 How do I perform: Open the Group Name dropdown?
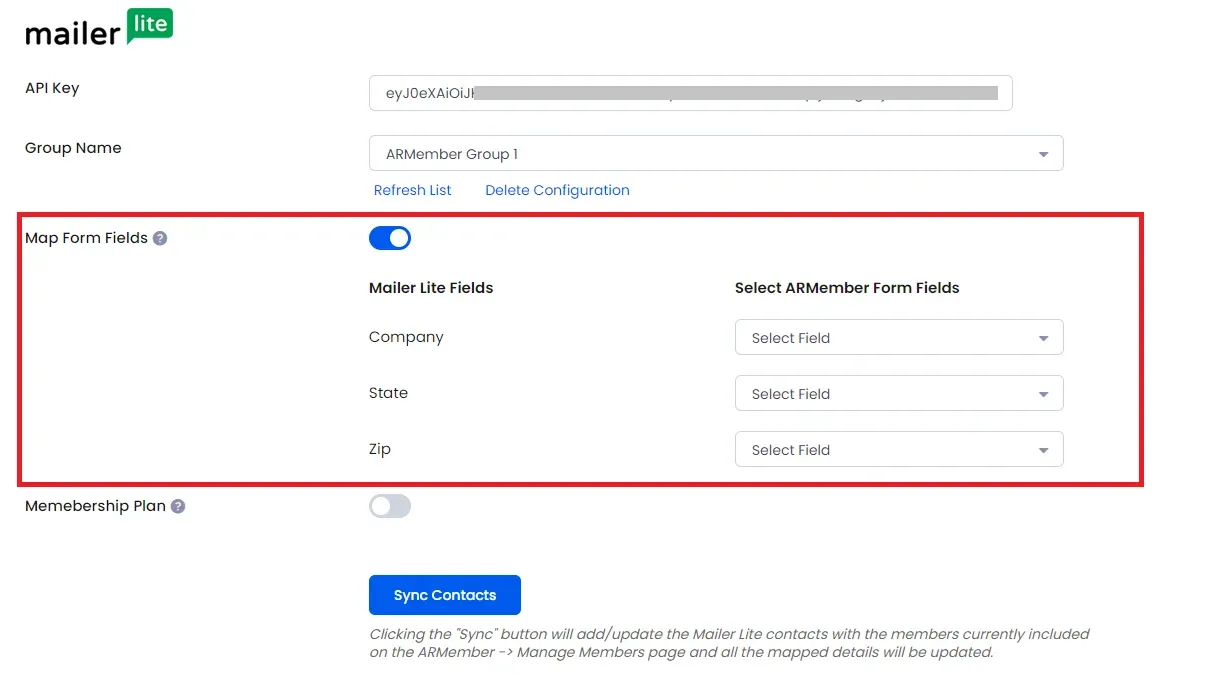pyautogui.click(x=716, y=154)
